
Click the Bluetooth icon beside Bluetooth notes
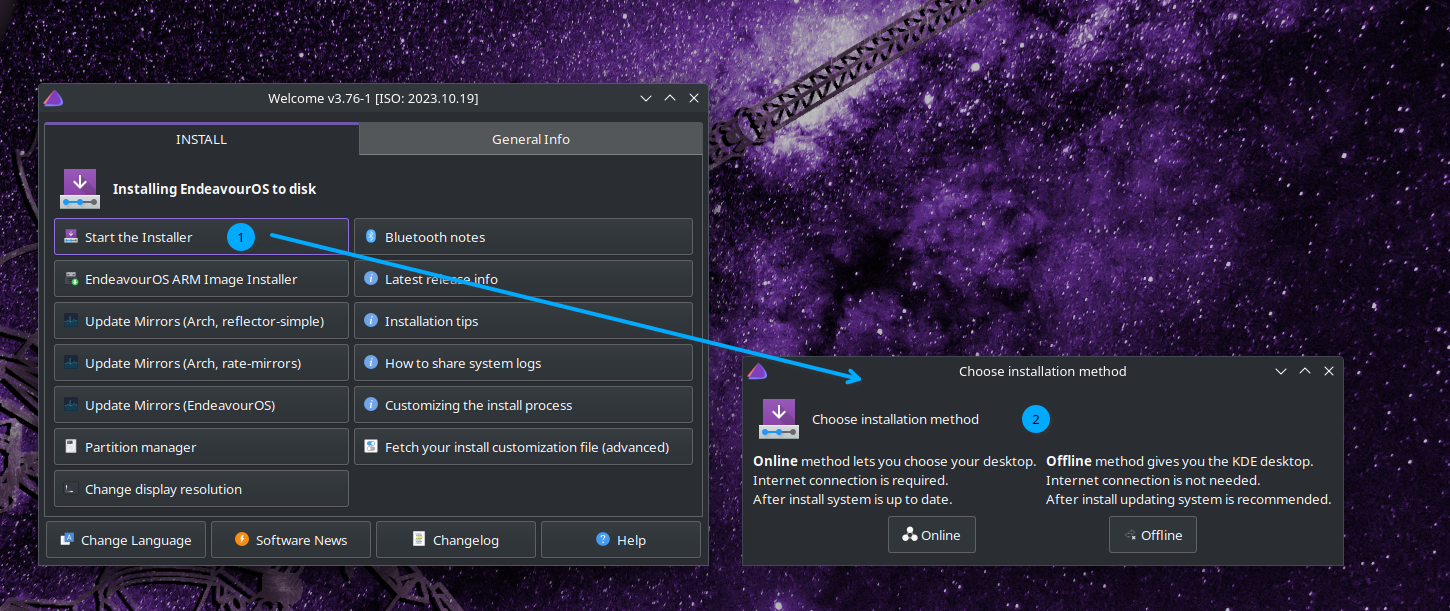coord(370,237)
